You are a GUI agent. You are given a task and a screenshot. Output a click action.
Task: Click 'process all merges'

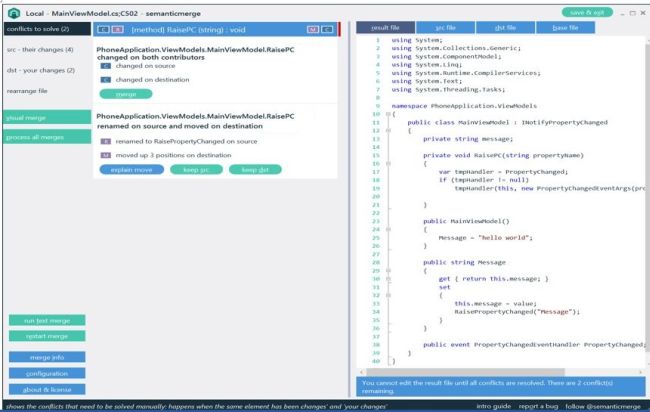click(x=47, y=137)
